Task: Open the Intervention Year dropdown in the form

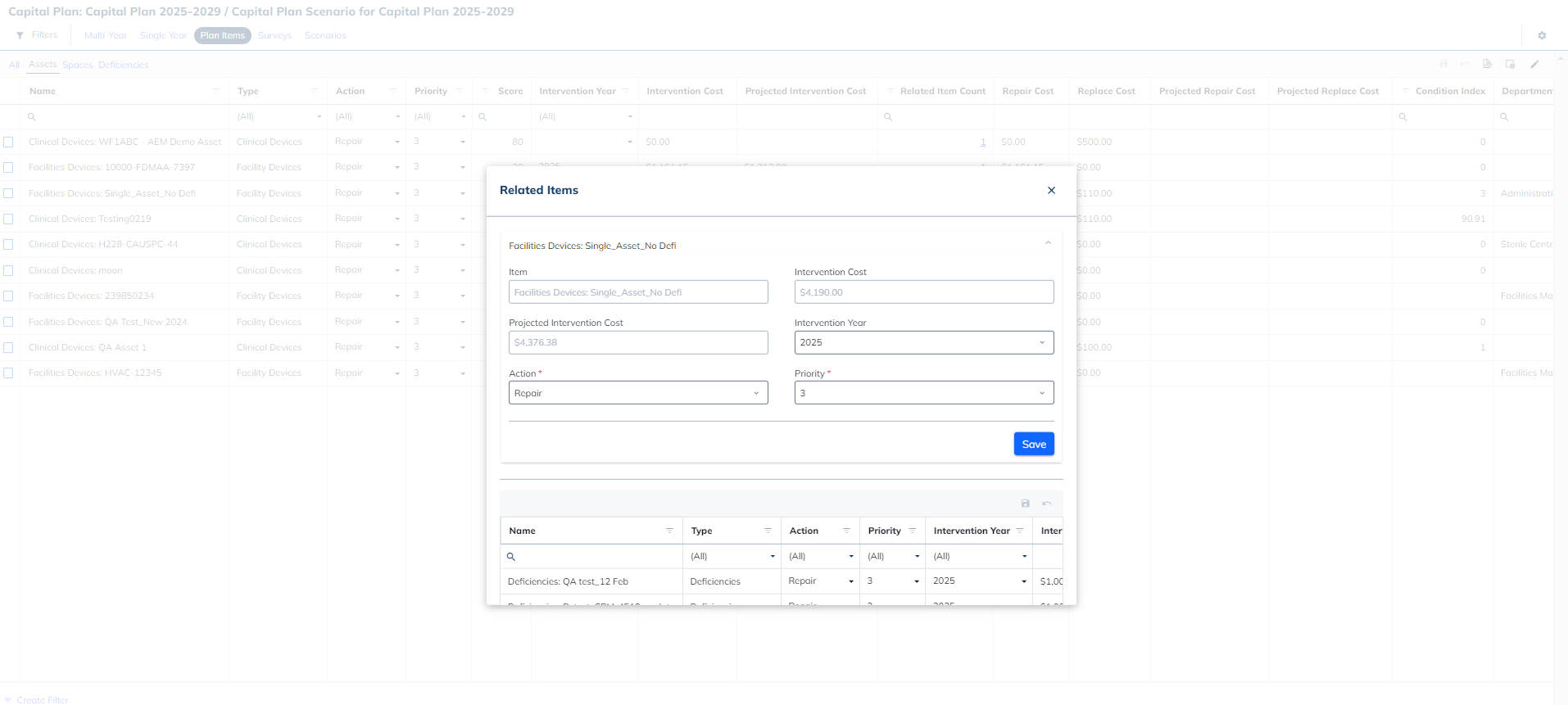Action: (x=923, y=342)
